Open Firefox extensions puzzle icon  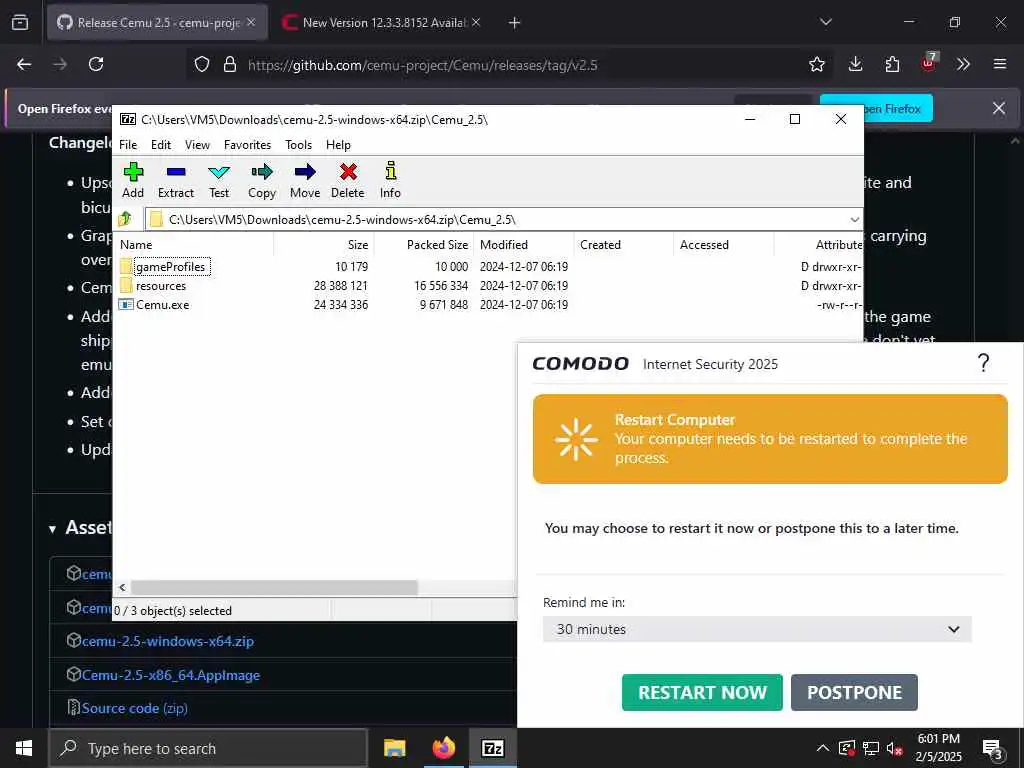click(892, 64)
